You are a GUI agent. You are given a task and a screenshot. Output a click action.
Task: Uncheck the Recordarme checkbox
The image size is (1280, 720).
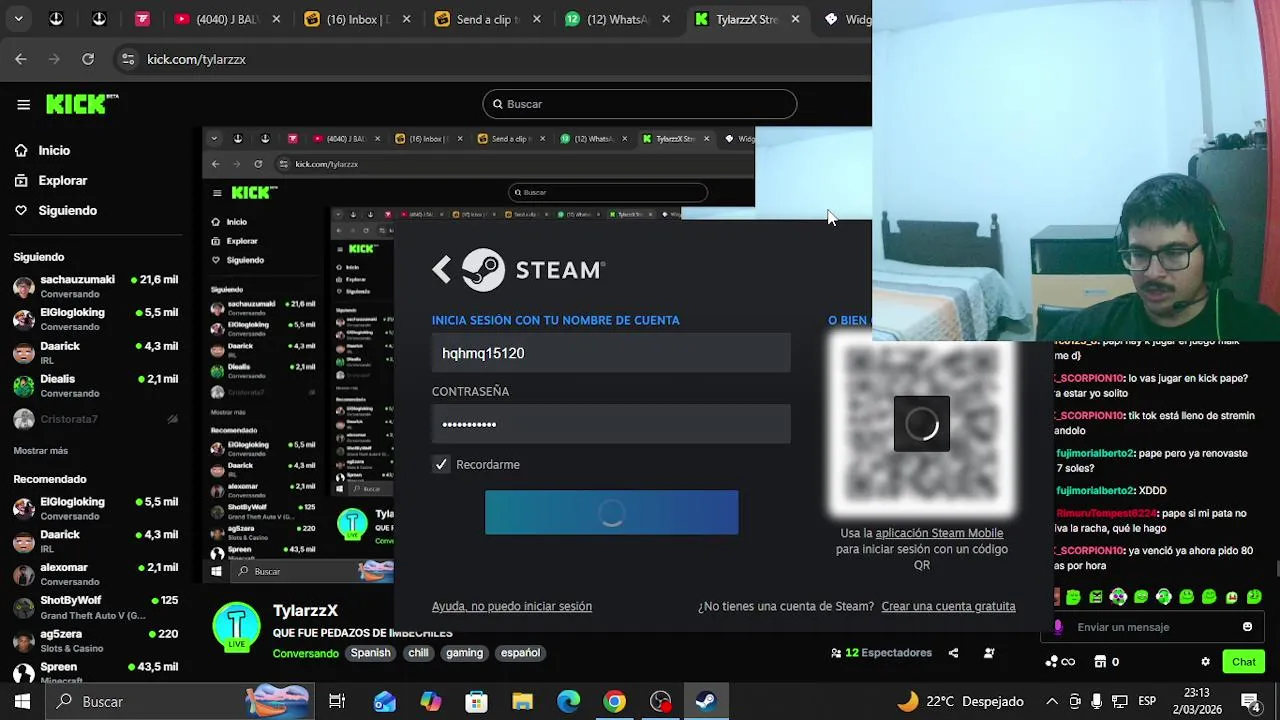[441, 464]
